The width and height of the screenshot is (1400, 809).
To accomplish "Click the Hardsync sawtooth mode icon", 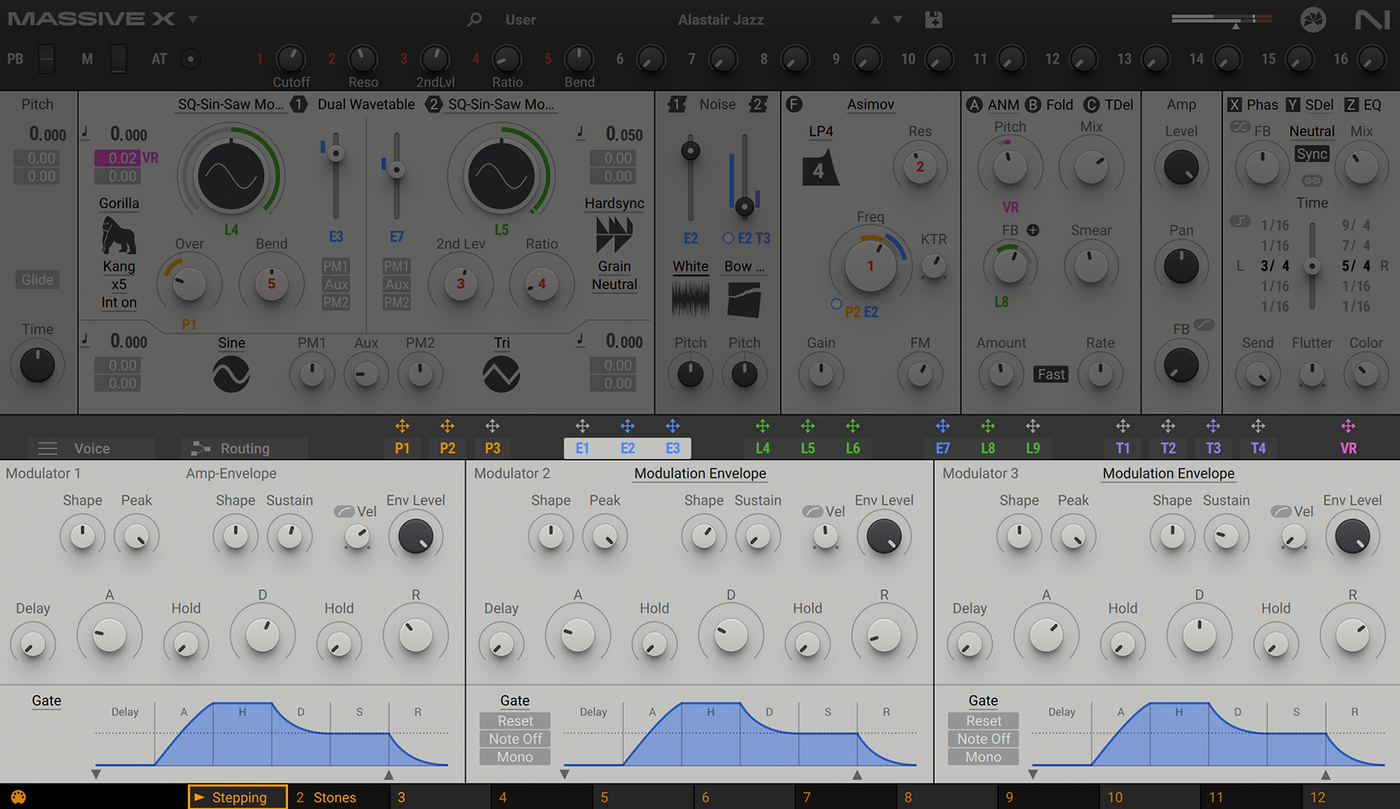I will pos(614,235).
